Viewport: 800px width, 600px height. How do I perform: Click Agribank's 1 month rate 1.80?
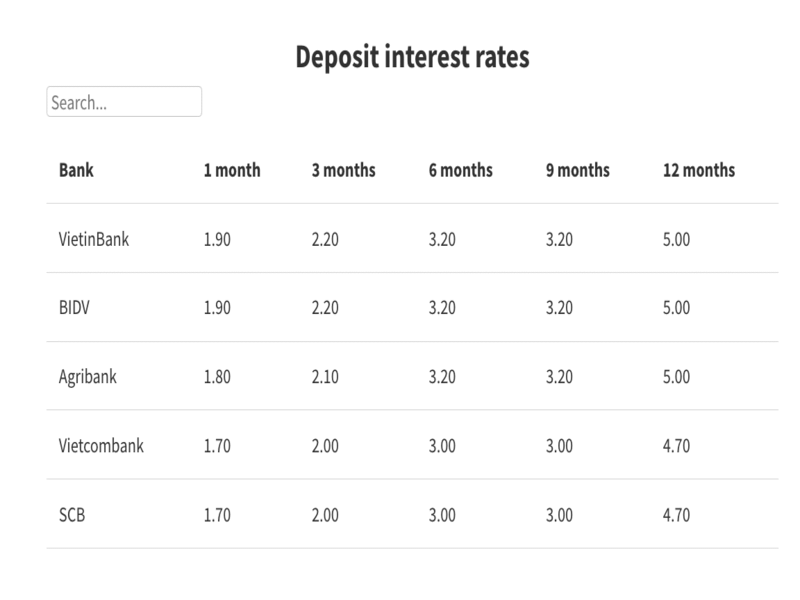coord(217,377)
